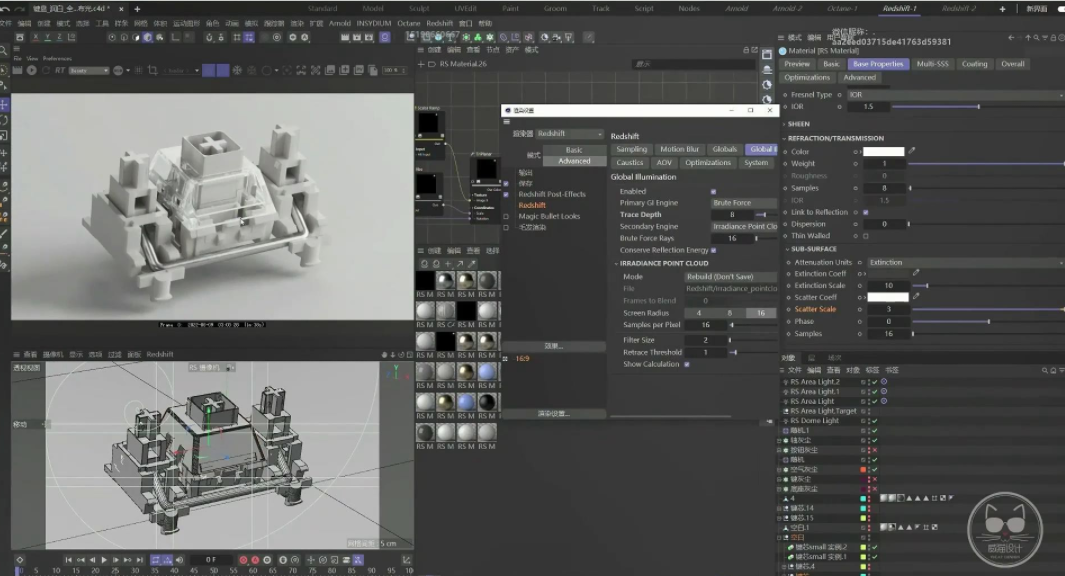The image size is (1065, 576).
Task: Click the X axis lock icon
Action: [x=36, y=37]
